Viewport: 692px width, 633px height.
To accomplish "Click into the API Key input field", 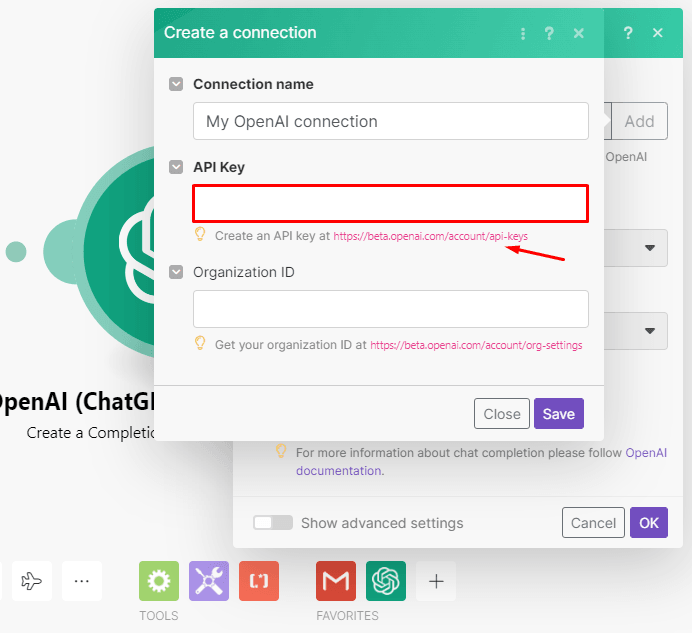I will (x=390, y=203).
